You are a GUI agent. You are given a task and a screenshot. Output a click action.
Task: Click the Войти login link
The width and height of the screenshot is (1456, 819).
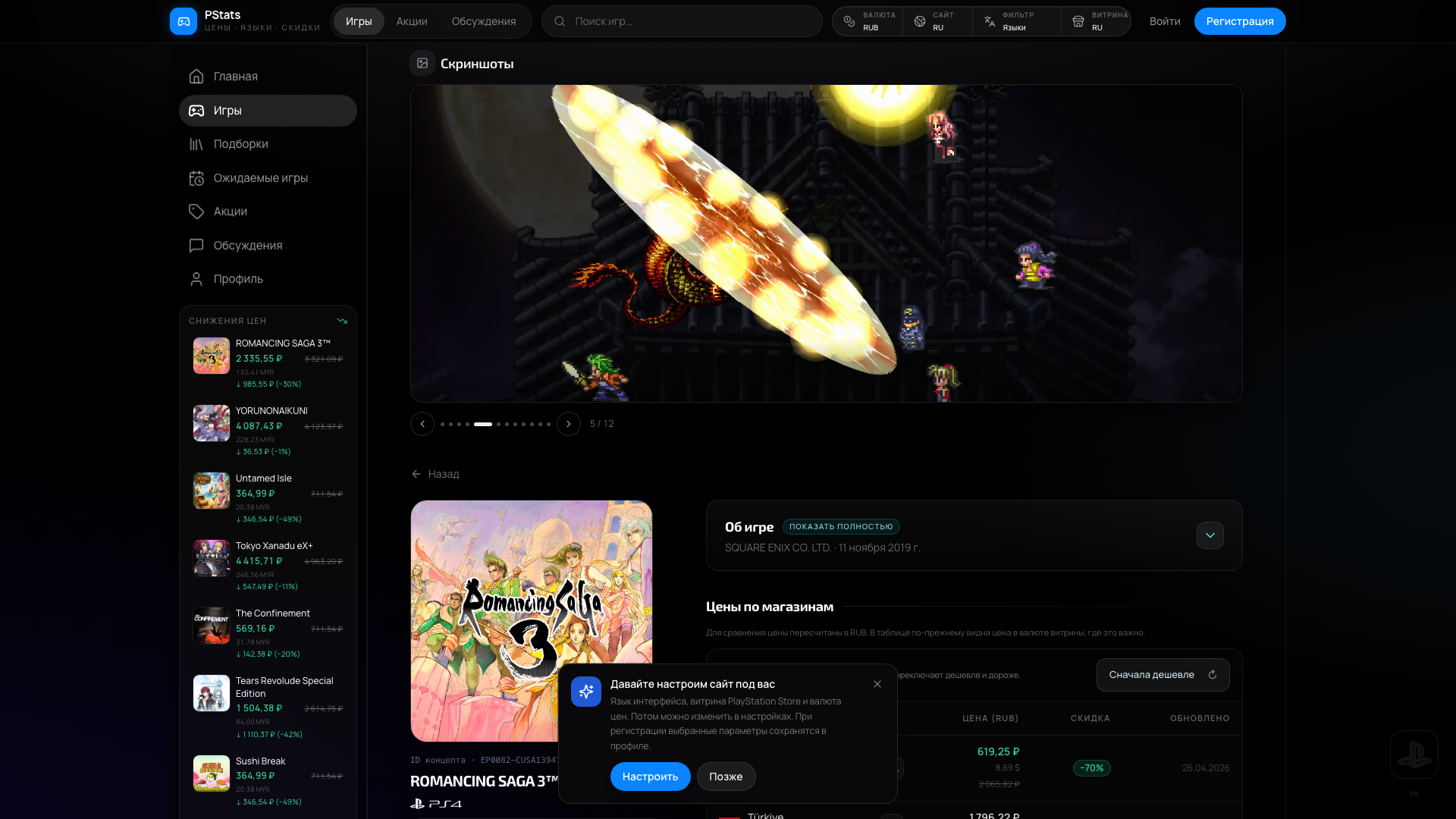pos(1165,21)
